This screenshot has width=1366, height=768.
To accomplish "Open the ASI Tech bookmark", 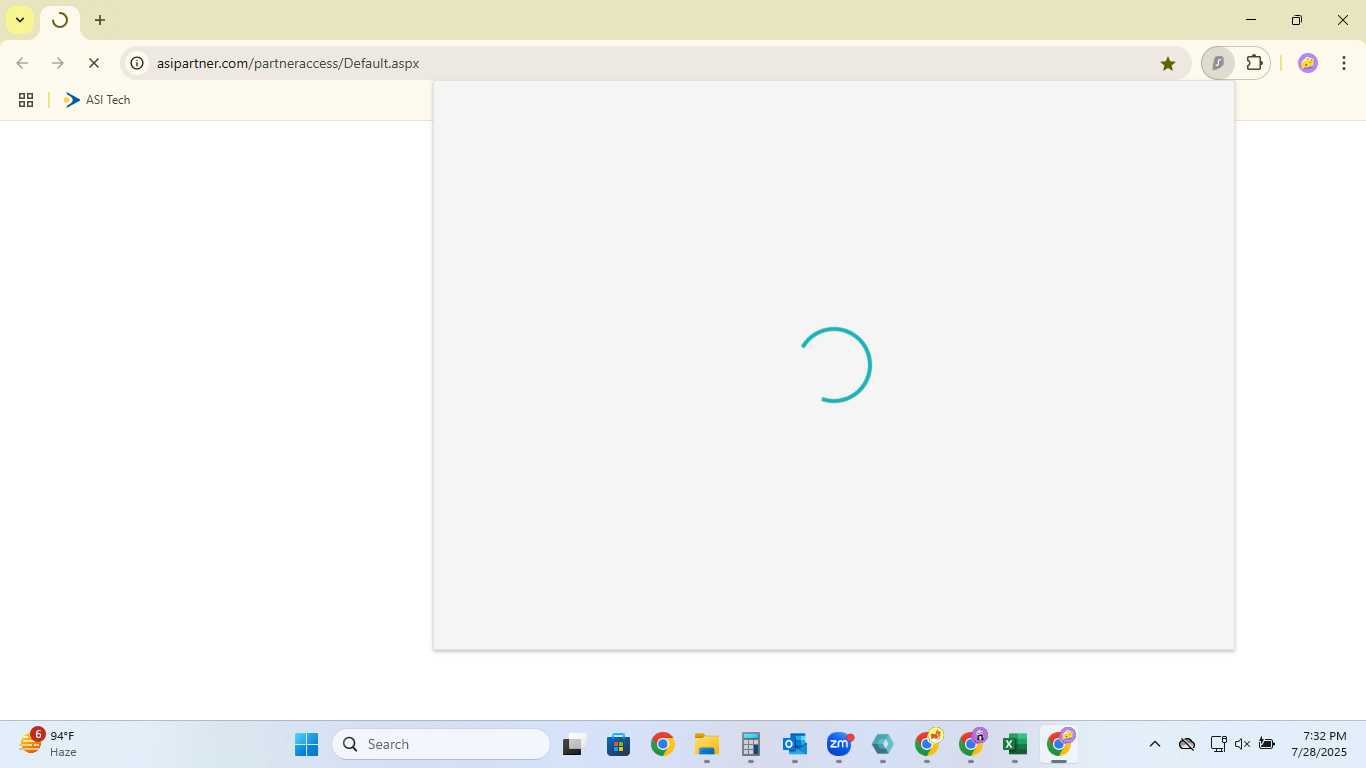I will click(x=97, y=100).
